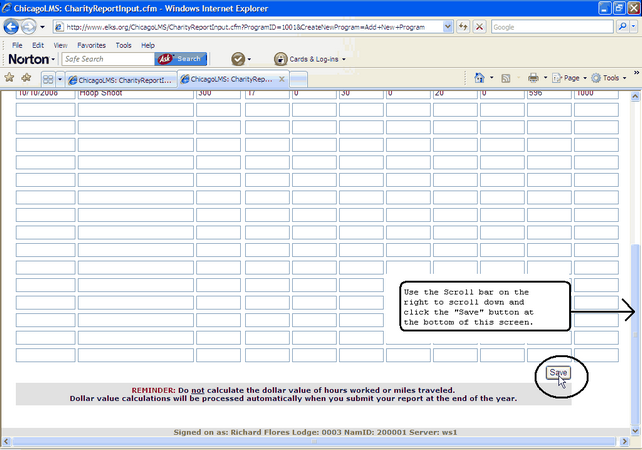Click the browser Back arrow button

(x=14, y=27)
